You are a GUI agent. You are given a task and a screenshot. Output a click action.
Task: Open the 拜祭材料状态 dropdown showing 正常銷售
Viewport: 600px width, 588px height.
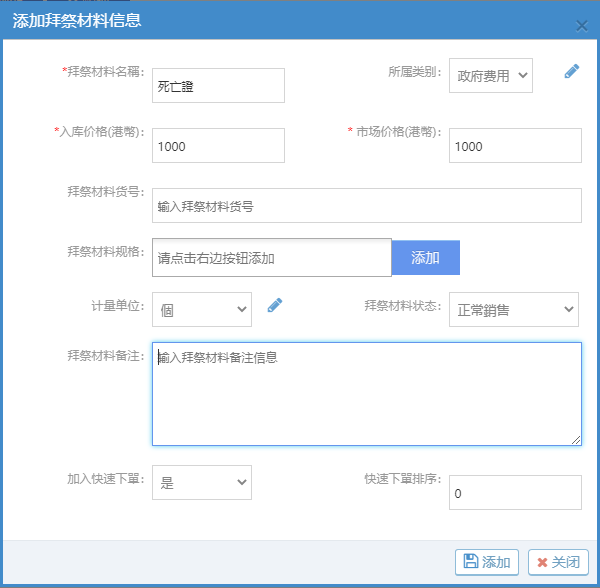(x=513, y=310)
